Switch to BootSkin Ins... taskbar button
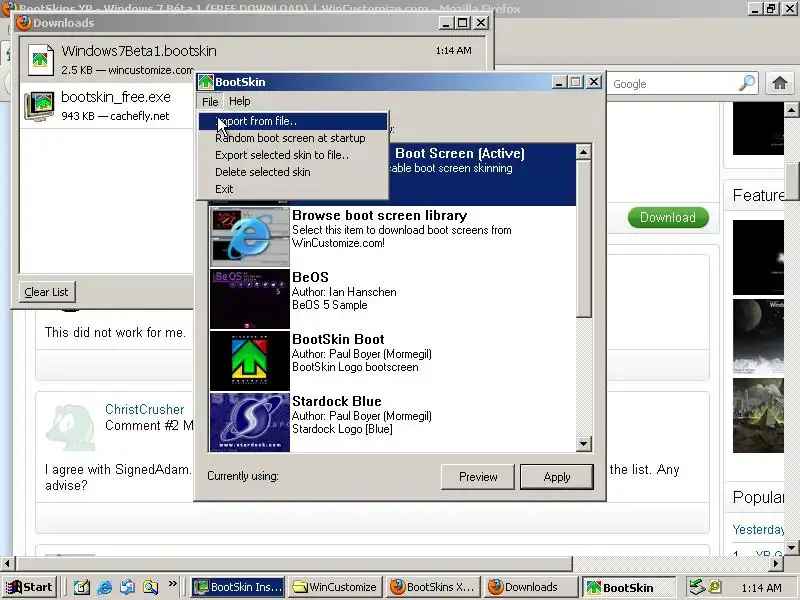The image size is (800, 600). click(x=238, y=587)
